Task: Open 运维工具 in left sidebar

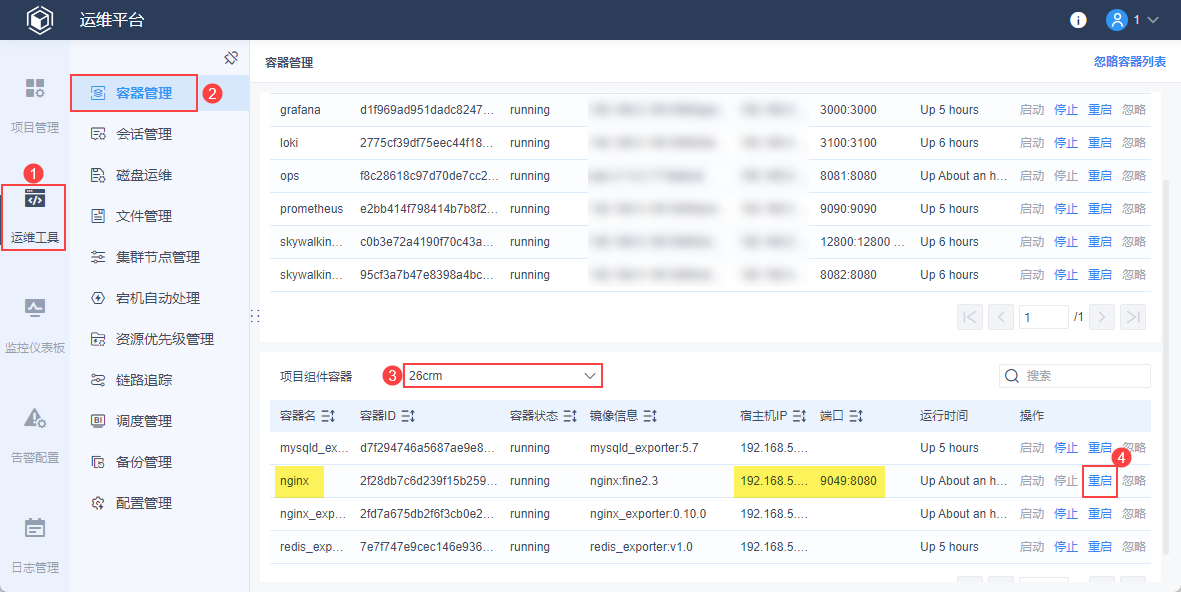Action: click(x=35, y=218)
